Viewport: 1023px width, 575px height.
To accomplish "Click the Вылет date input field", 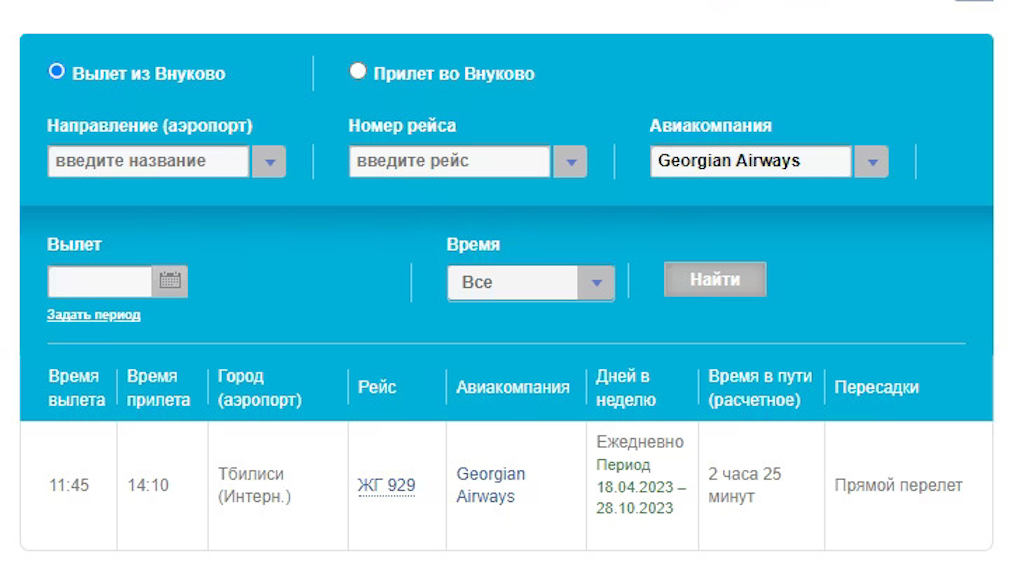I will click(100, 281).
